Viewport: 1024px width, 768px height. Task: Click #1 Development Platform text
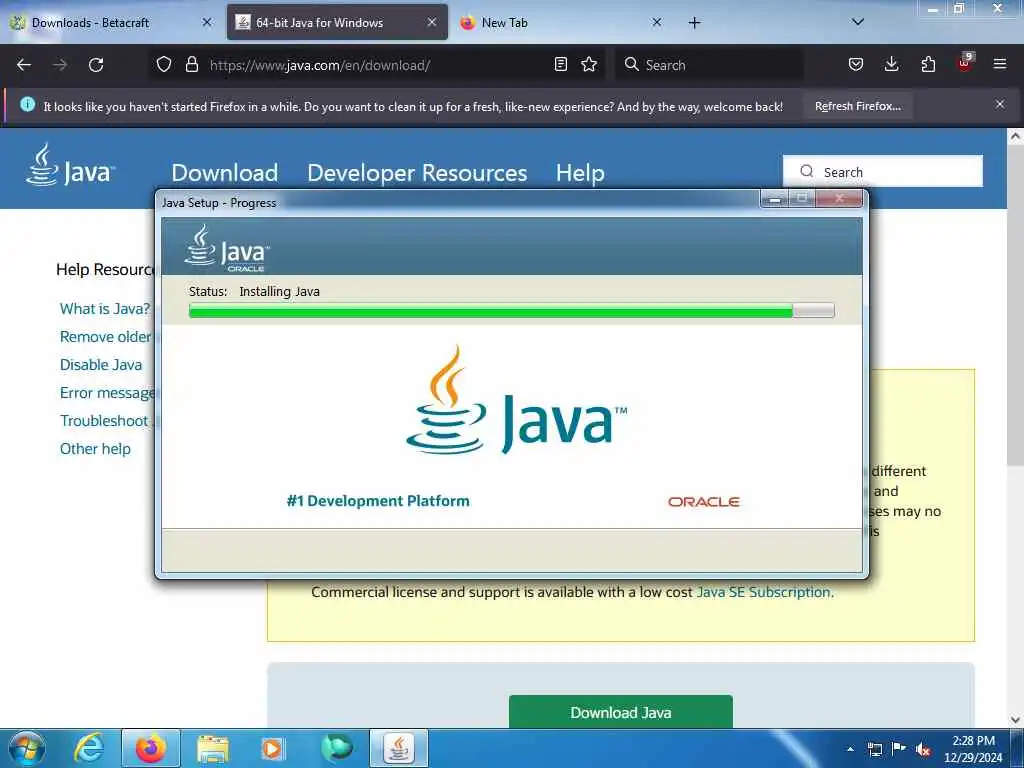tap(378, 501)
